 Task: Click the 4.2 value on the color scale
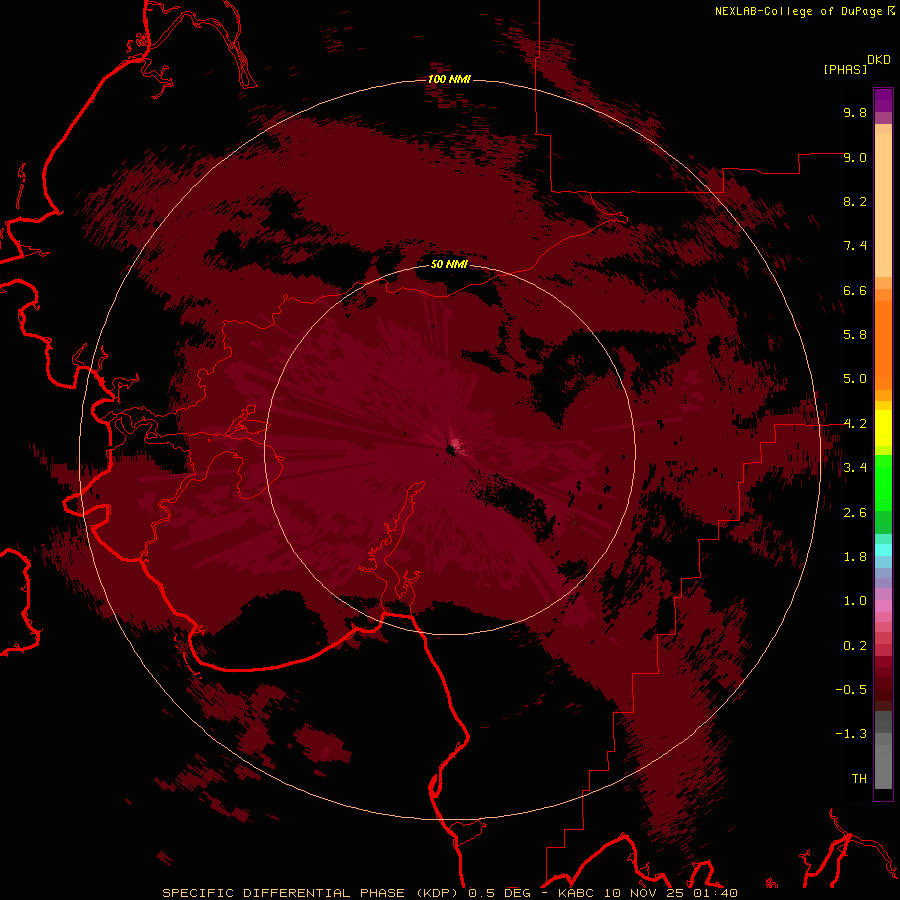coord(855,424)
